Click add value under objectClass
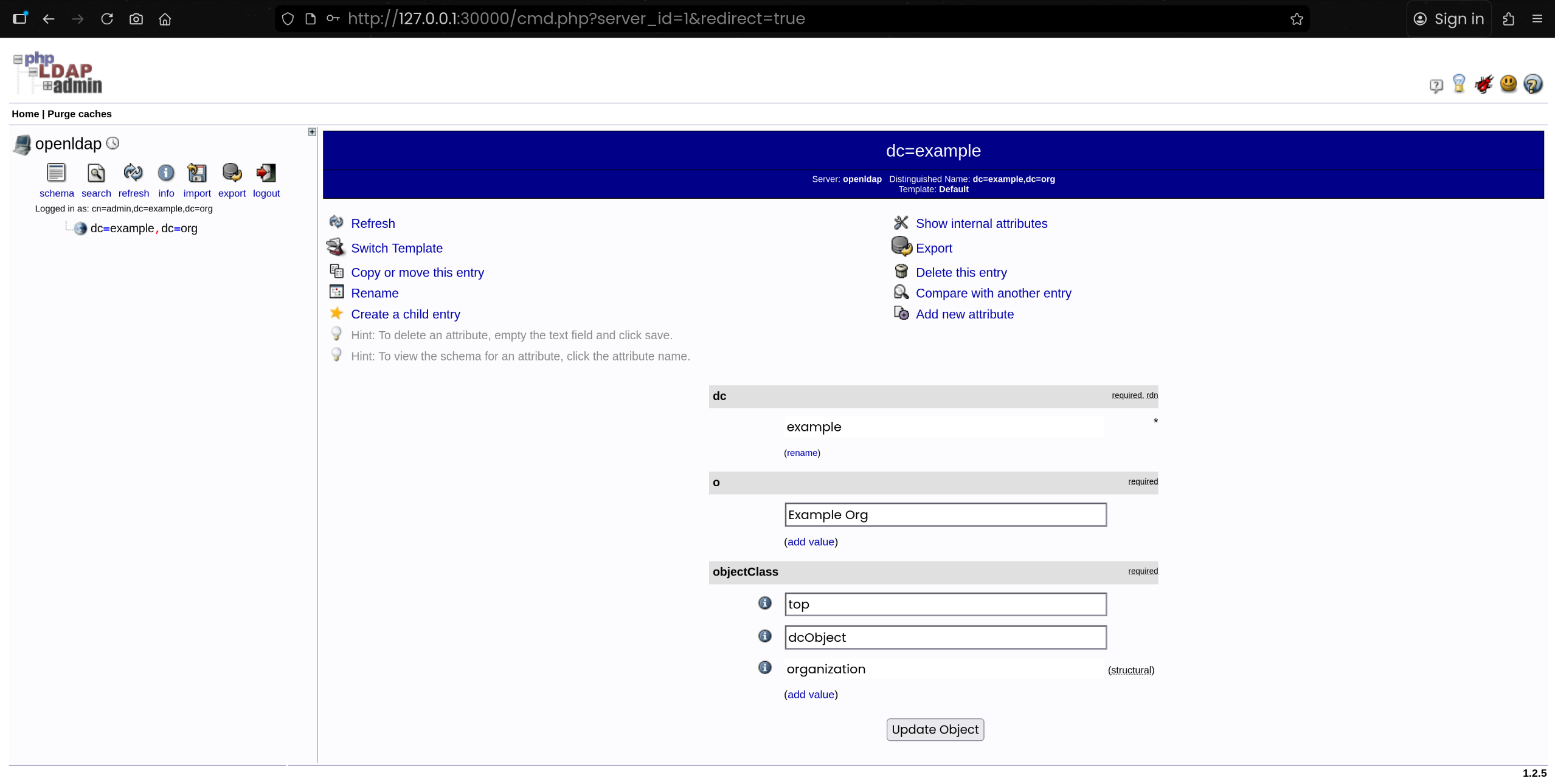Image resolution: width=1555 pixels, height=784 pixels. coord(811,694)
